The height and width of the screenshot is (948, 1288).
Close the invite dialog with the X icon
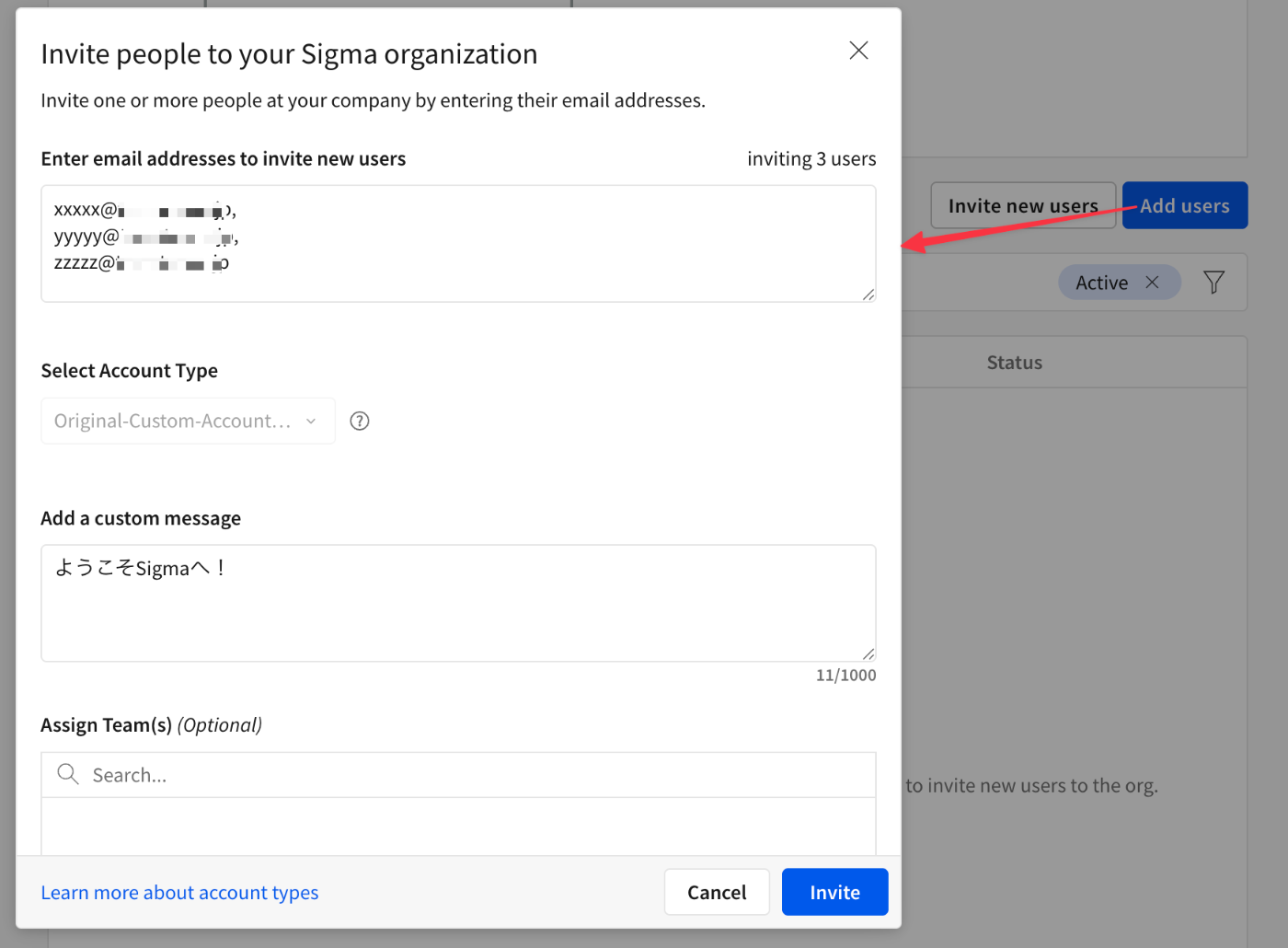[858, 51]
